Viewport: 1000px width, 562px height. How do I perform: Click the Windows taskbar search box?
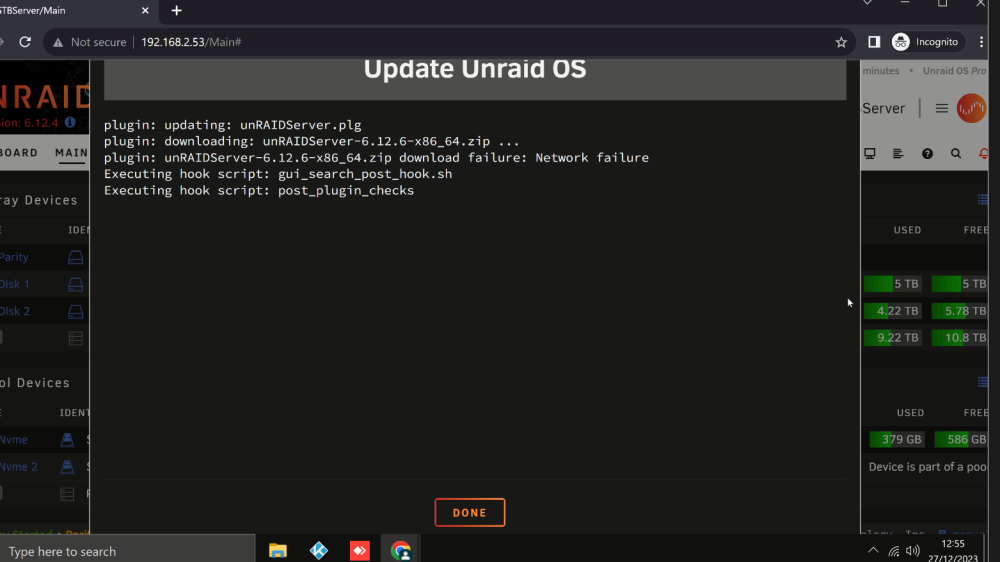pos(126,551)
